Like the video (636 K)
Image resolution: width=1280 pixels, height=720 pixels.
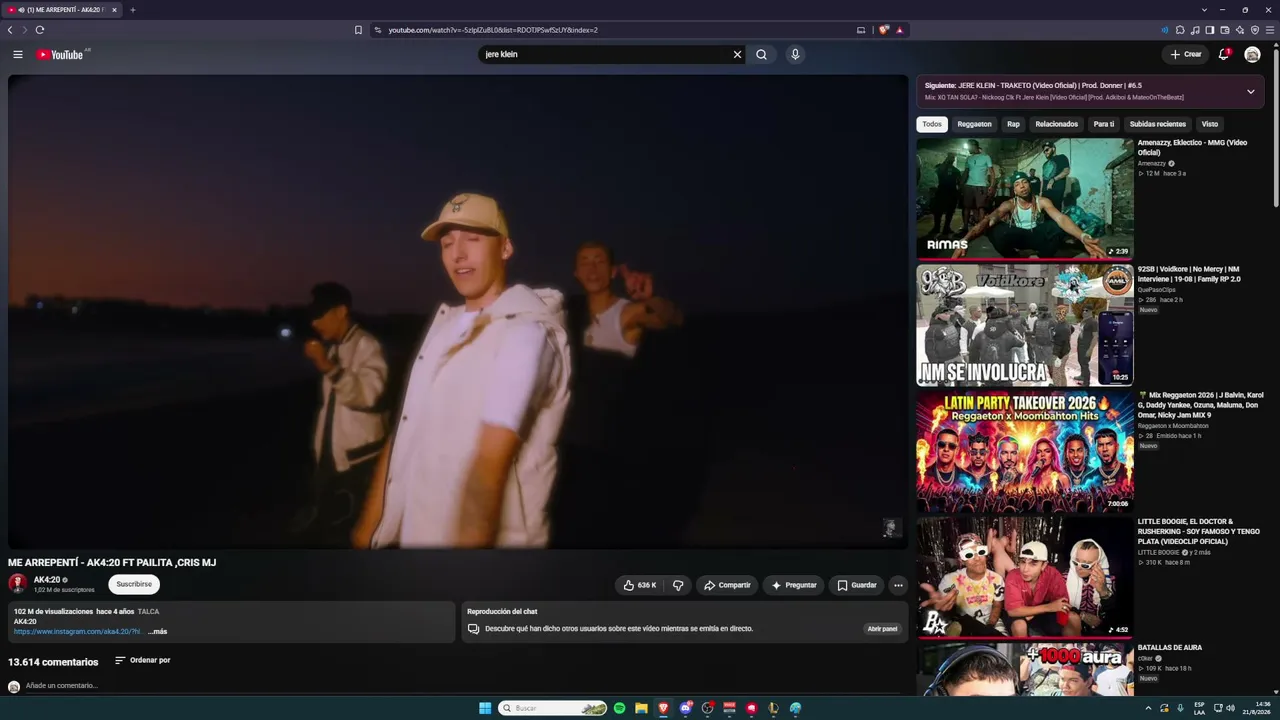639,585
